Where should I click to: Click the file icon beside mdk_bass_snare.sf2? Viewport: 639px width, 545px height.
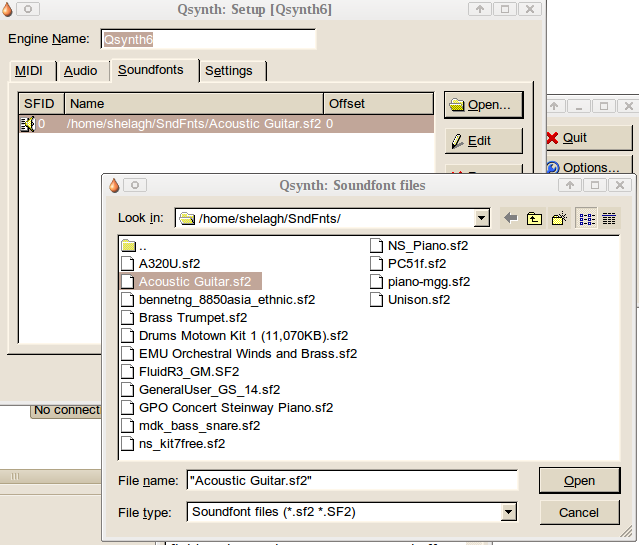click(128, 426)
